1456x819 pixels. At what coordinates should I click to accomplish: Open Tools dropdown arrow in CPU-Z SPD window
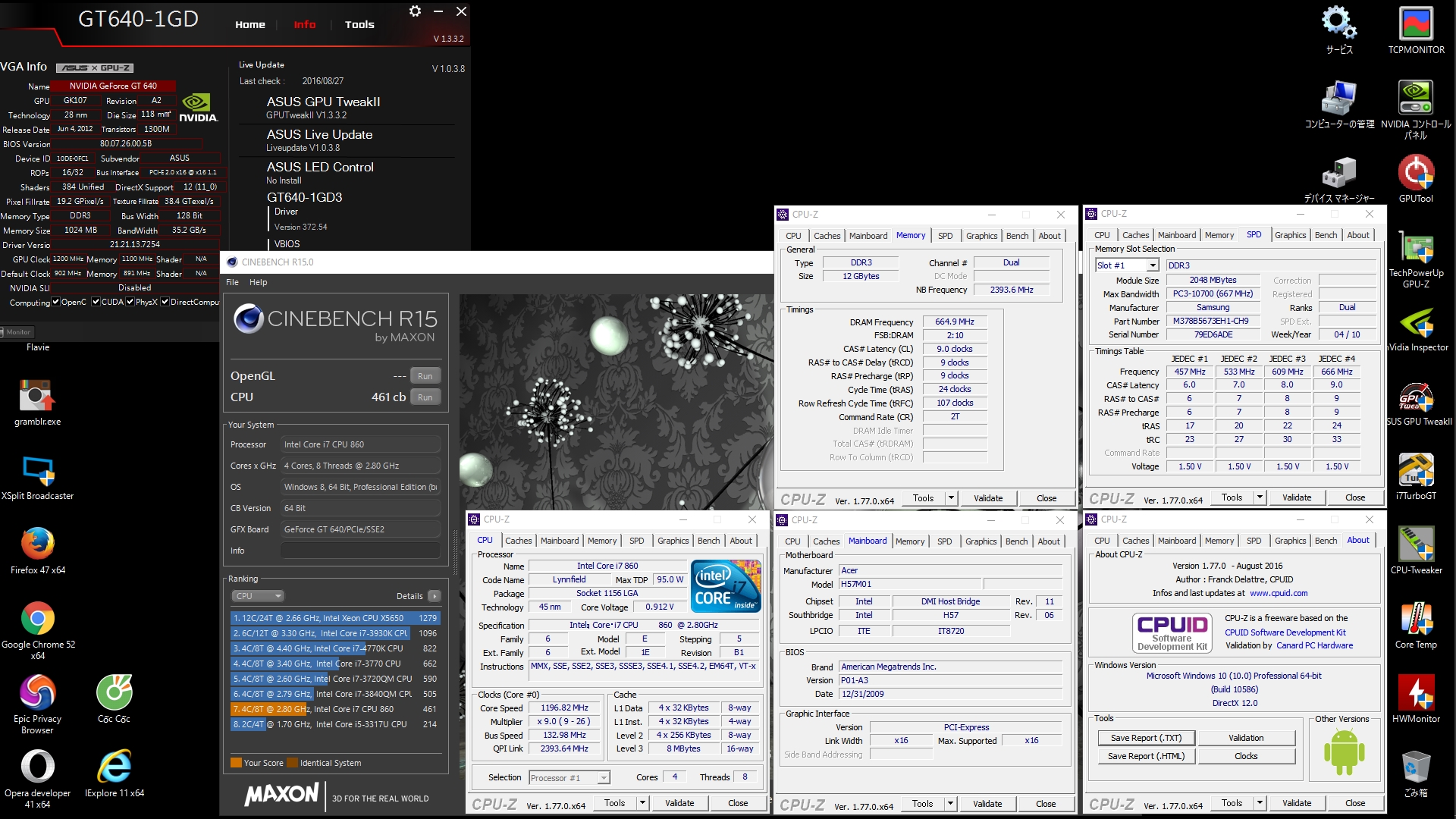[1260, 497]
